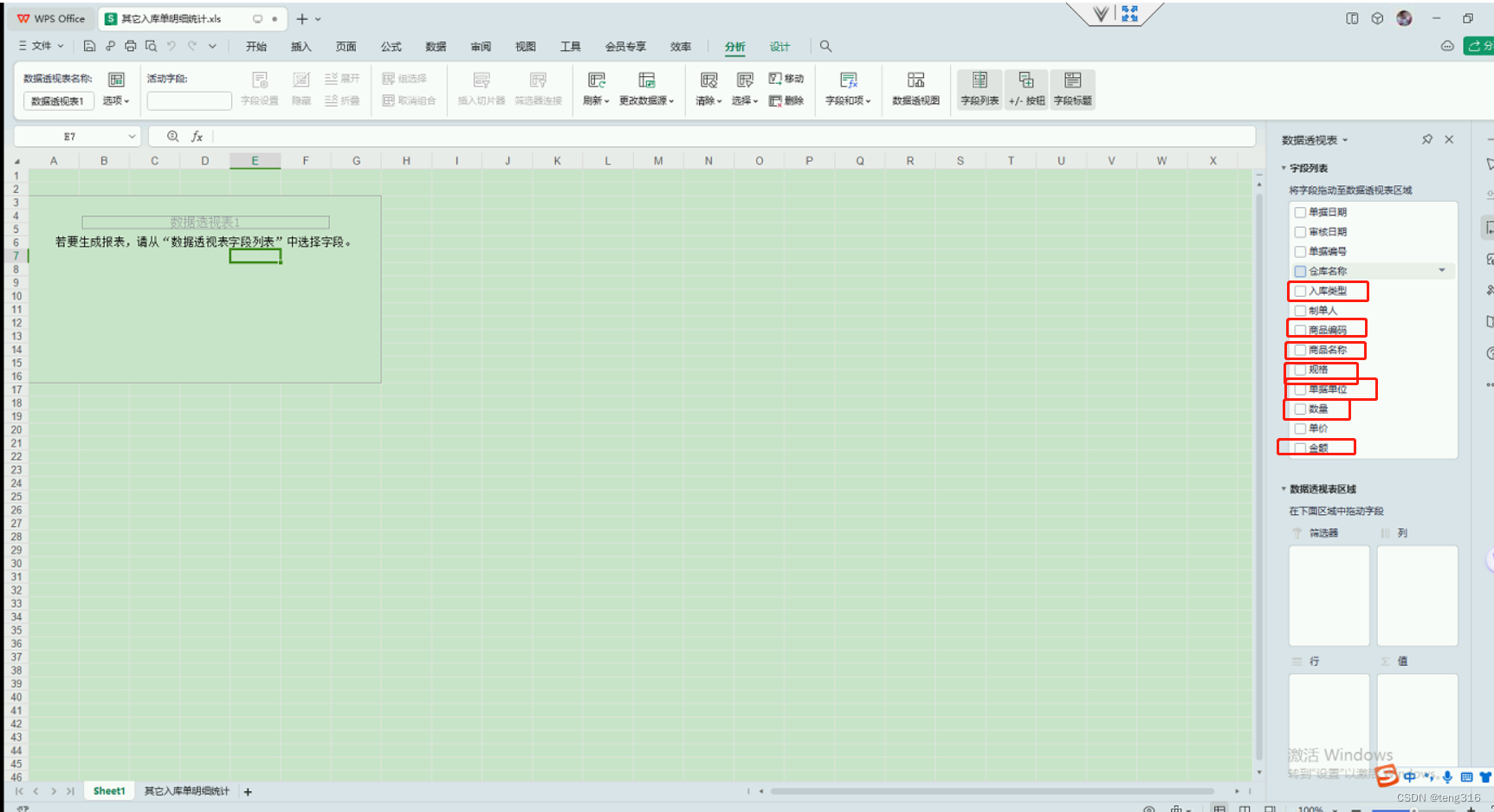Click the Save icon in quick access toolbar
The width and height of the screenshot is (1494, 812).
(89, 46)
